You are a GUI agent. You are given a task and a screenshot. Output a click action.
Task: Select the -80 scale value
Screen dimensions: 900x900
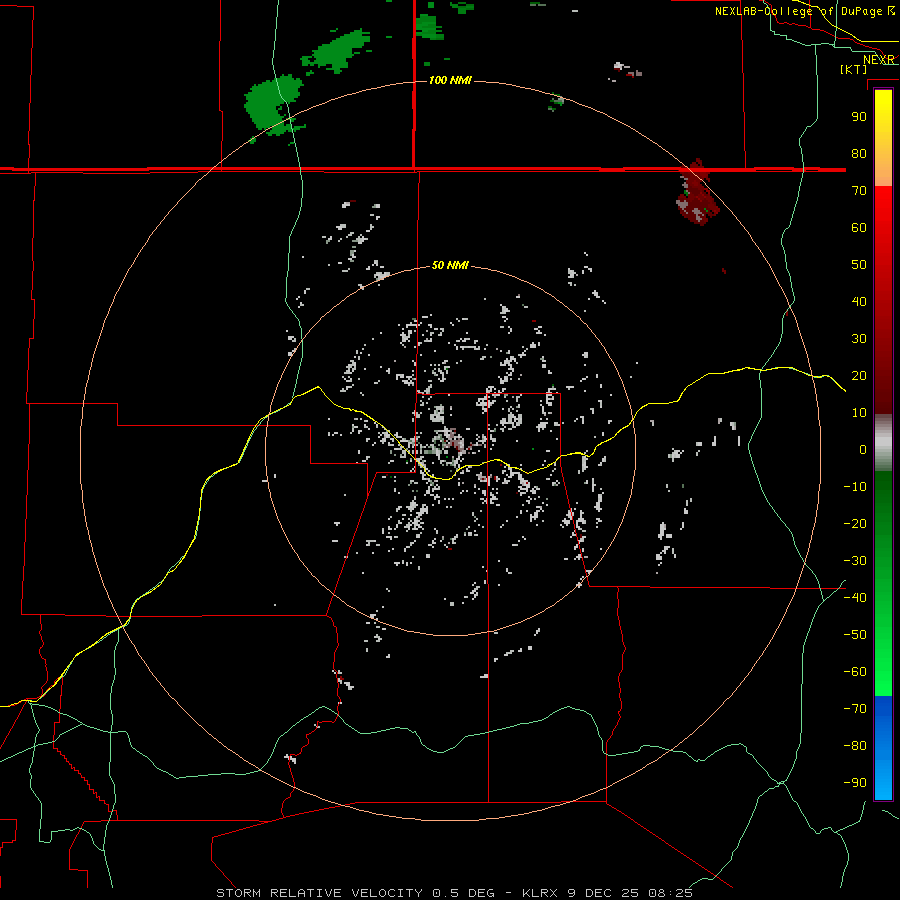pos(855,746)
